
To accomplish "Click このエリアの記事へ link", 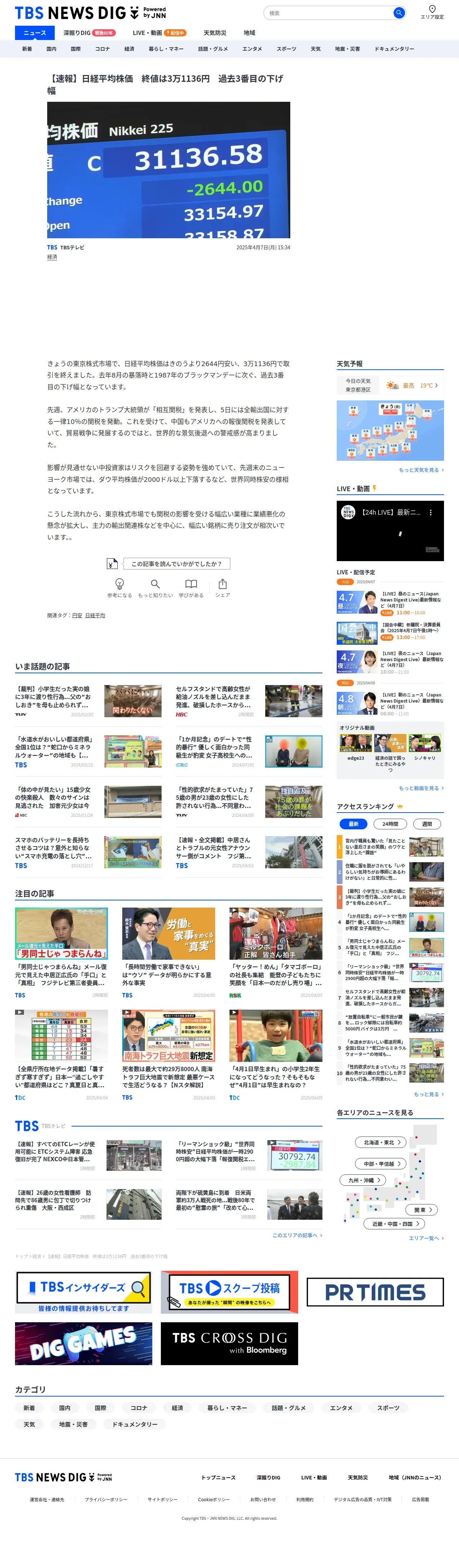I will coord(297,1235).
